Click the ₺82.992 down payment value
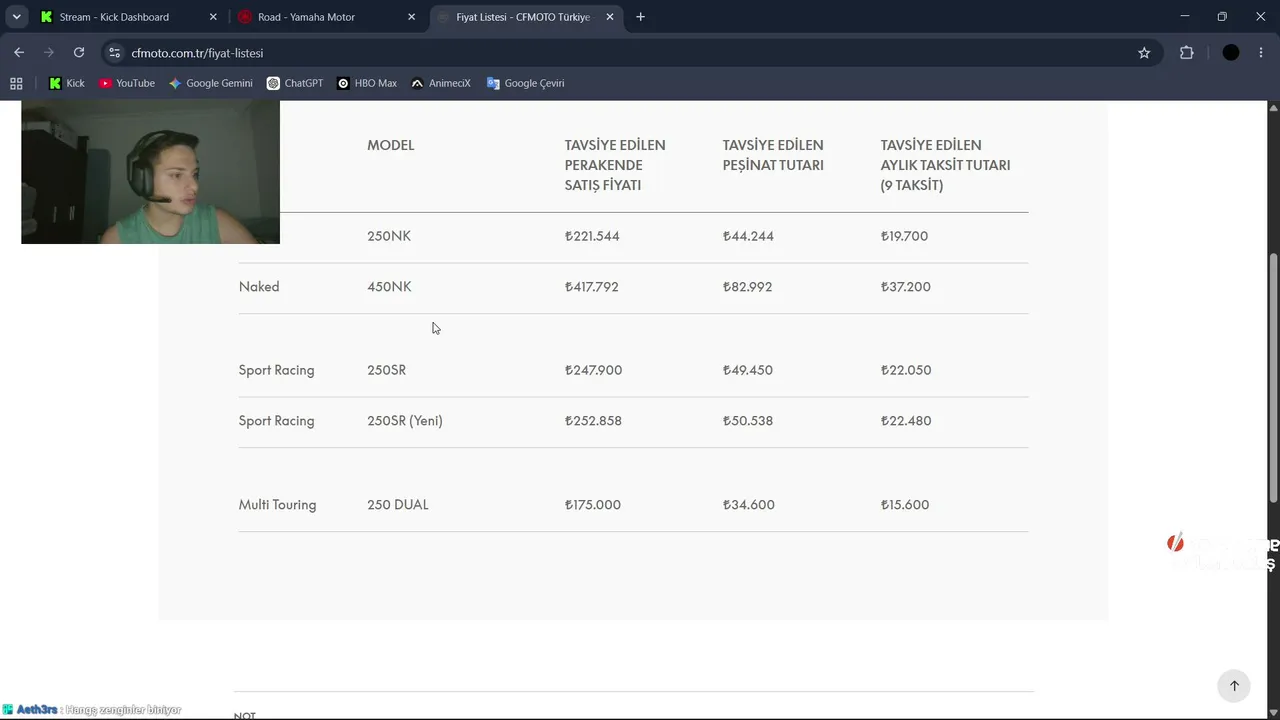This screenshot has height=720, width=1280. point(747,287)
